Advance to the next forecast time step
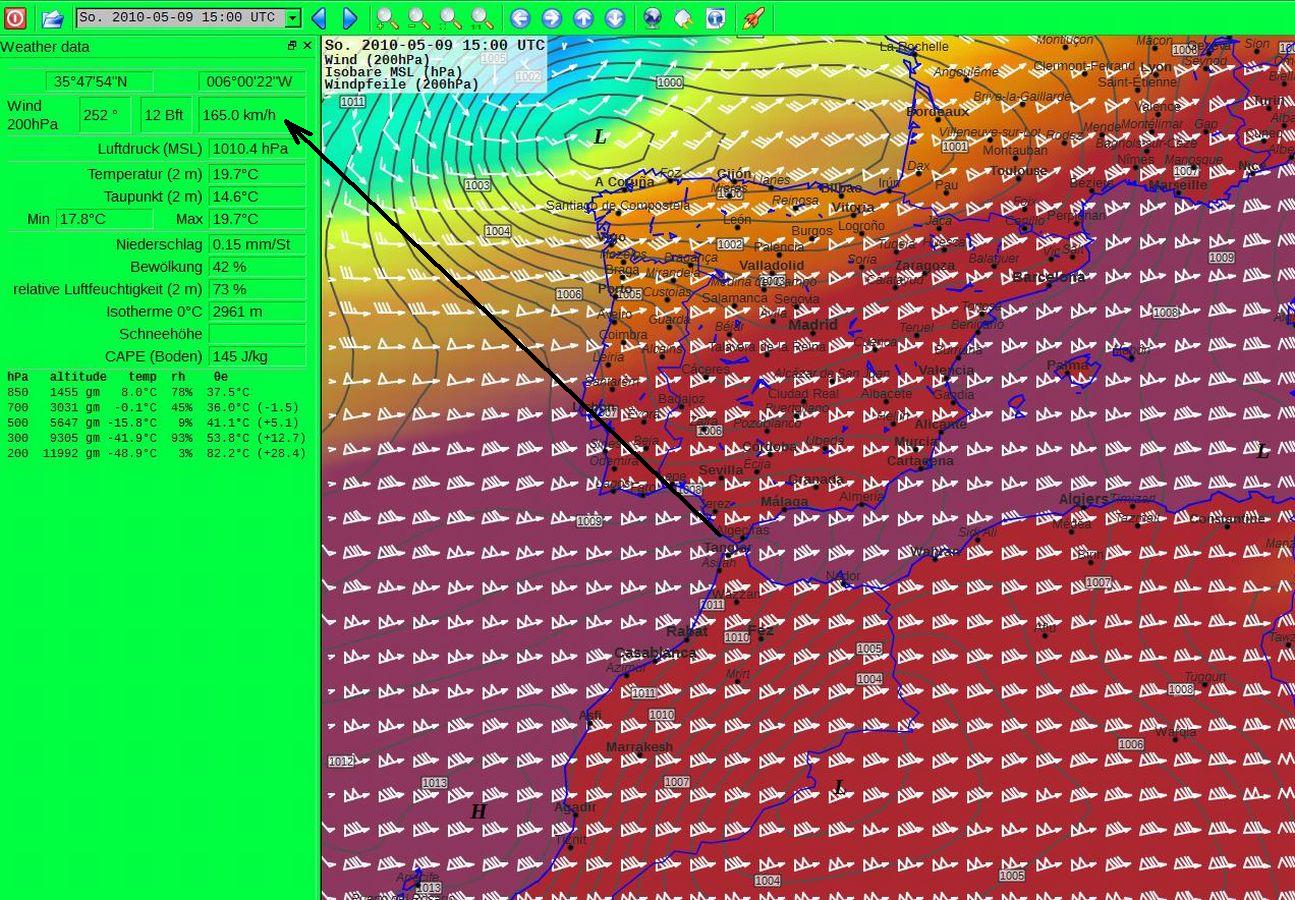 click(x=350, y=18)
